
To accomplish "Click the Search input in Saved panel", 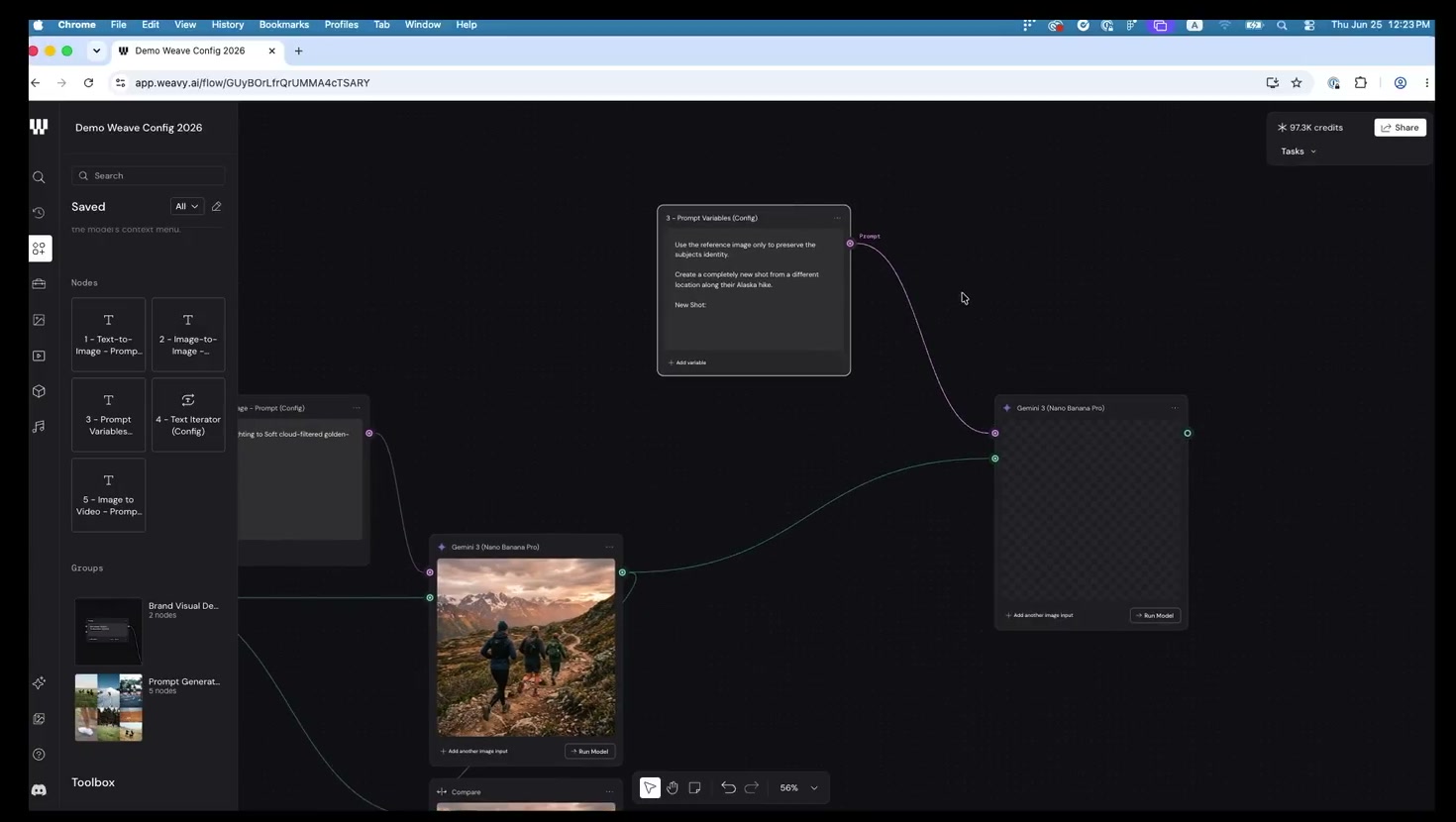I will tap(148, 176).
